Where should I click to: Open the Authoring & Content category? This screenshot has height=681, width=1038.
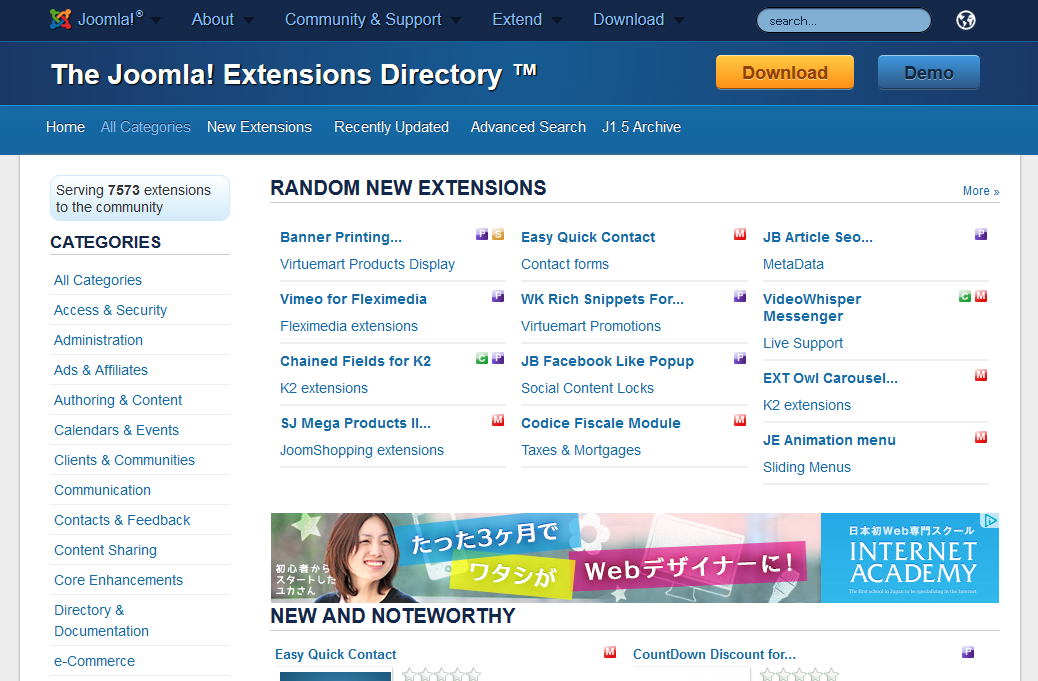(x=118, y=400)
